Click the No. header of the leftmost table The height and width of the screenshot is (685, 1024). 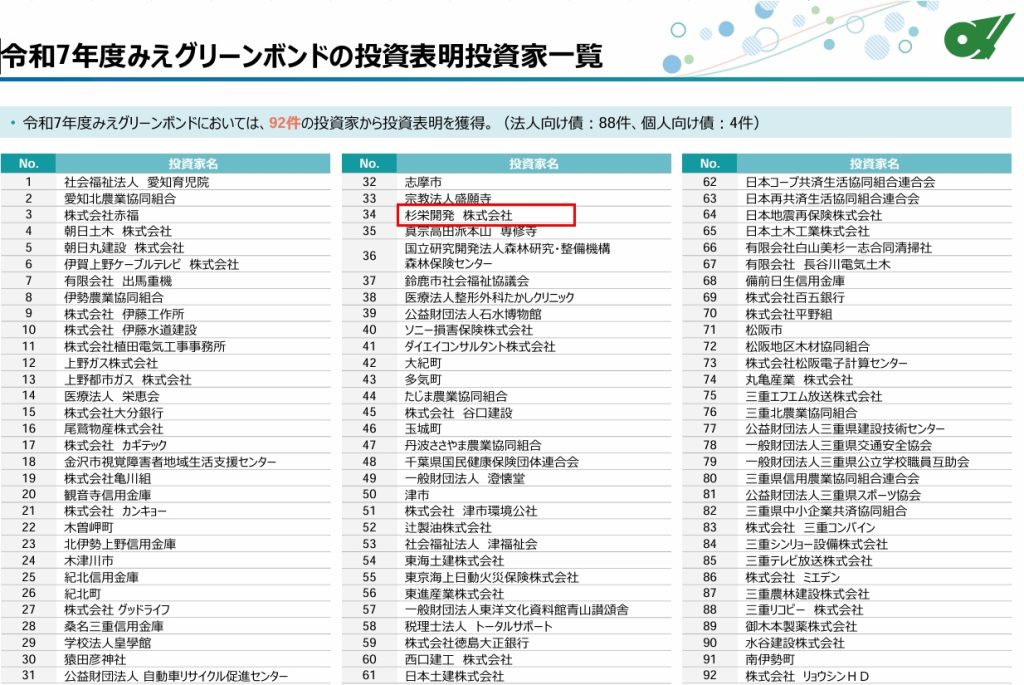pyautogui.click(x=28, y=163)
